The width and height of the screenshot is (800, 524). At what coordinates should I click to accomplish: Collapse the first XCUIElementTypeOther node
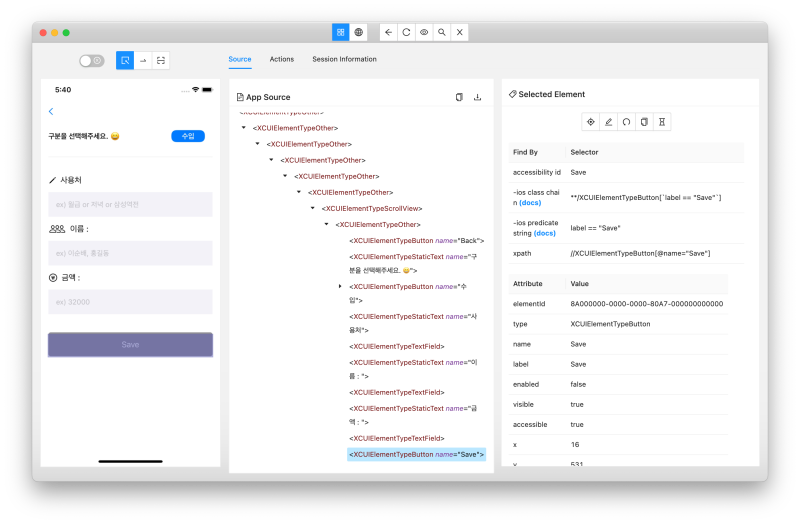click(x=244, y=128)
